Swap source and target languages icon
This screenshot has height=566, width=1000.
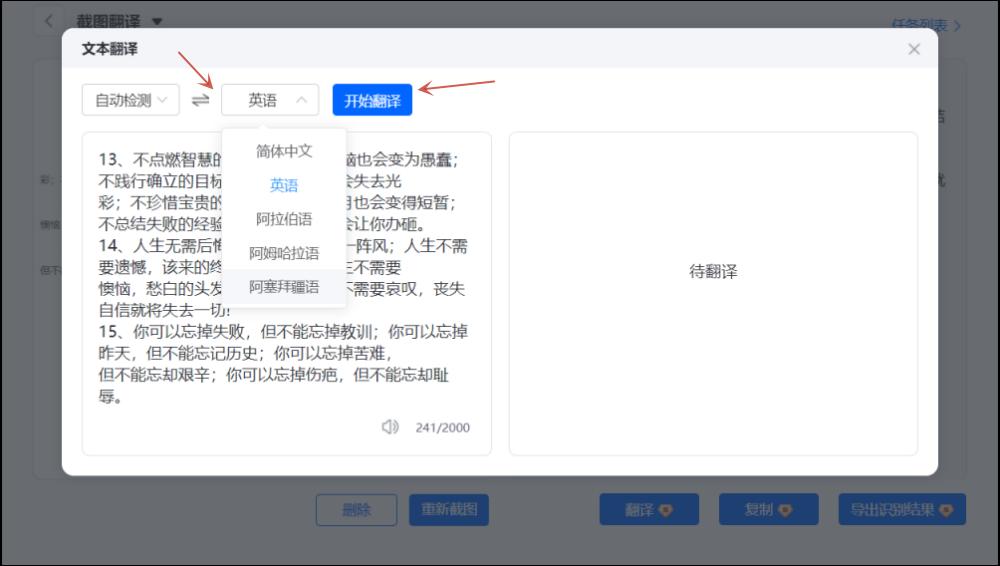pyautogui.click(x=200, y=100)
